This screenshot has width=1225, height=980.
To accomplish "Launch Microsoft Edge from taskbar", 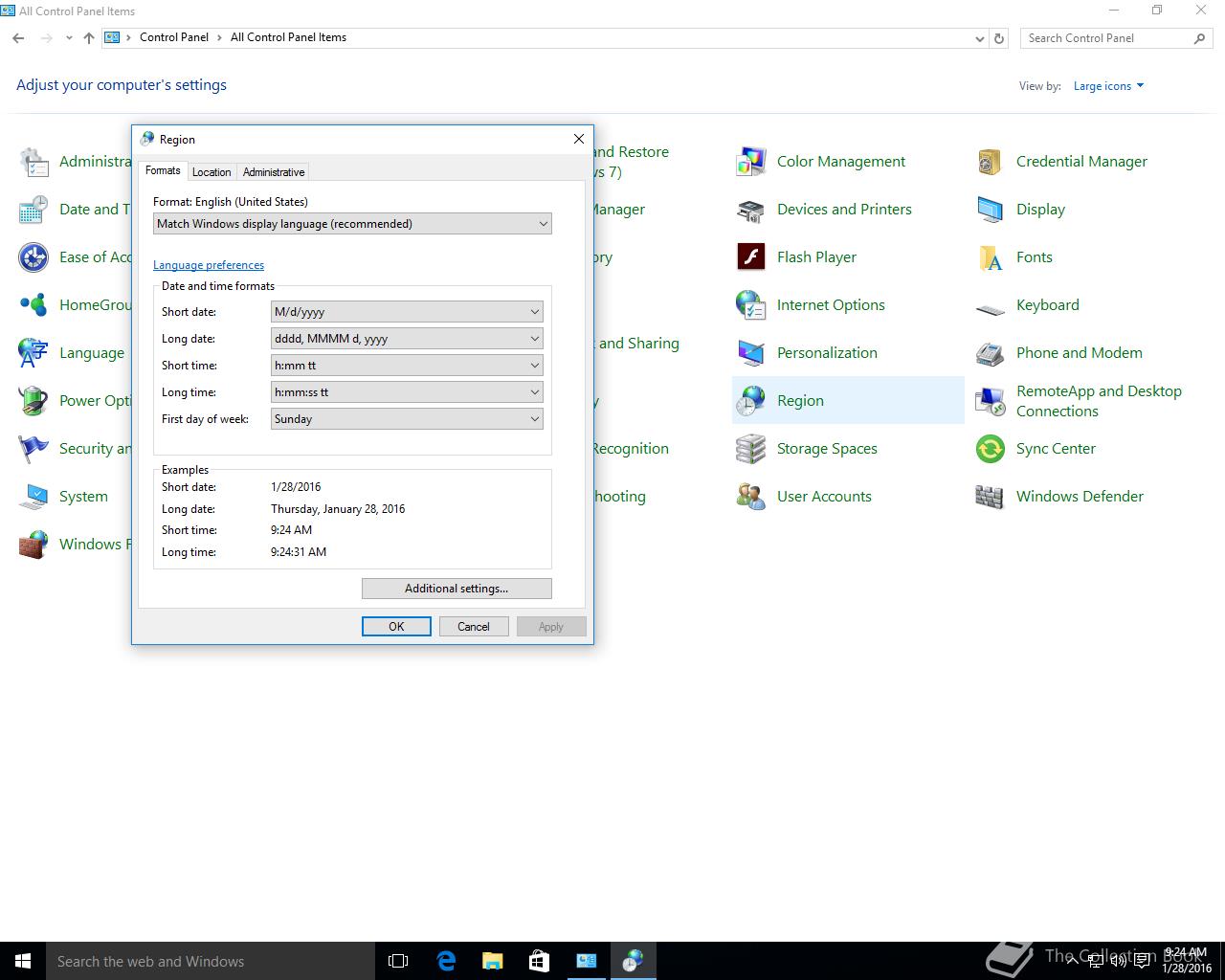I will [445, 961].
